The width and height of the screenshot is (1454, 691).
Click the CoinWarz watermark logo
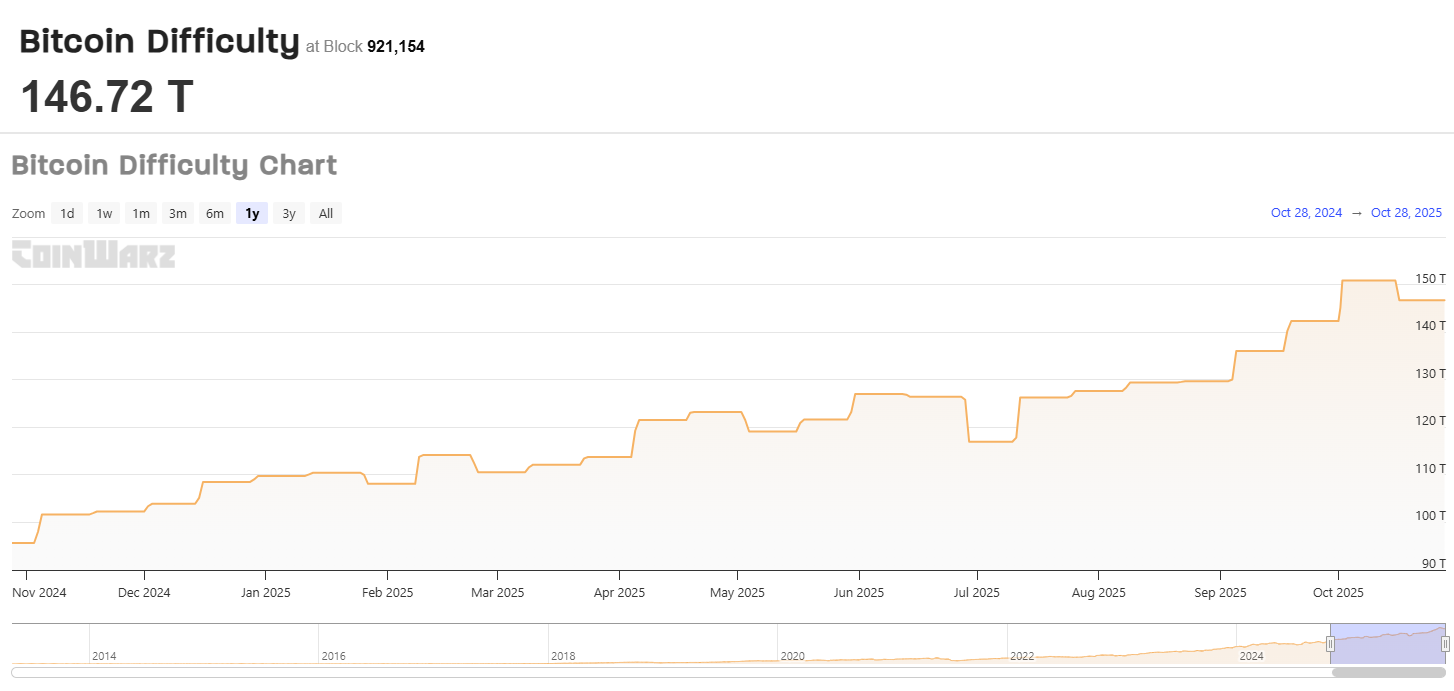click(x=93, y=255)
